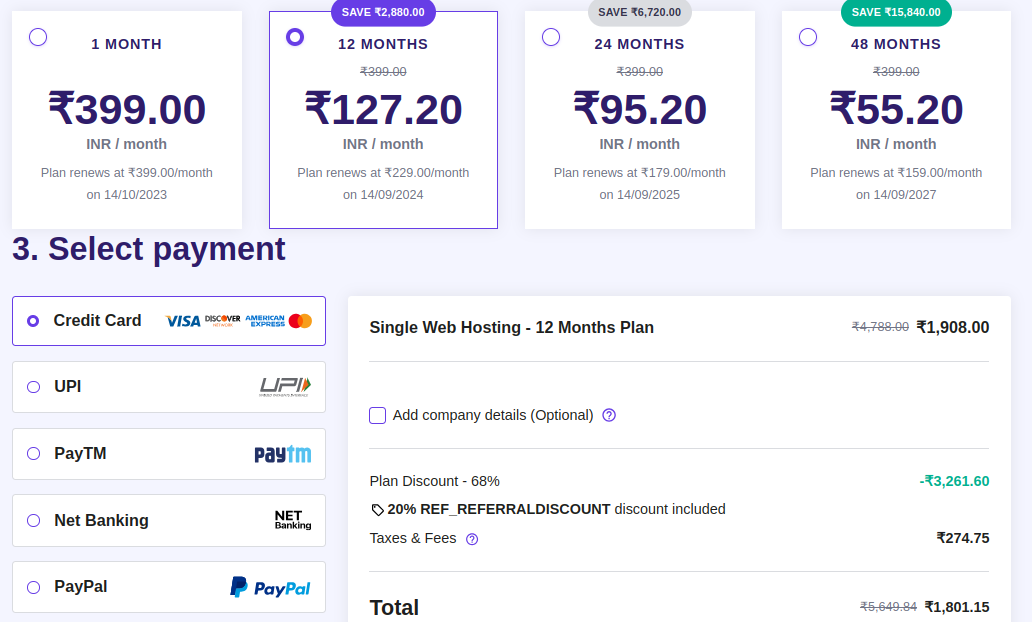Click the Visa logo in Credit Card option
This screenshot has height=622, width=1032.
(x=183, y=321)
